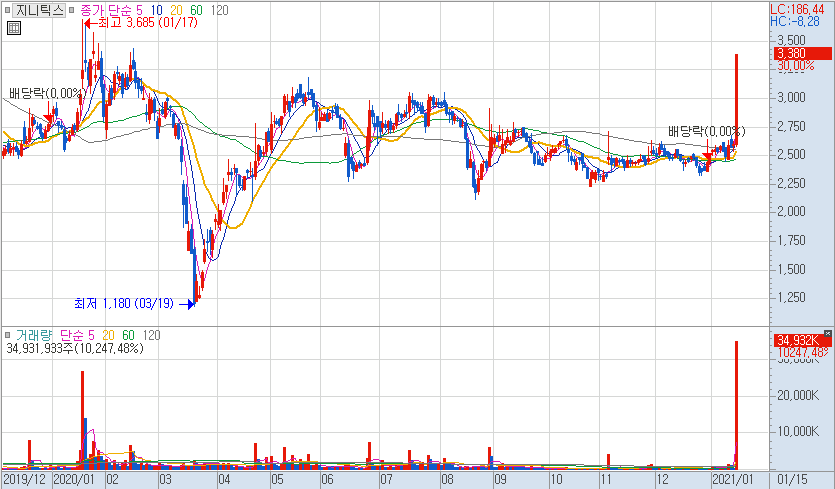Click the 배당락(0.00%) label near 2019/12
This screenshot has height=489, width=835.
(47, 94)
